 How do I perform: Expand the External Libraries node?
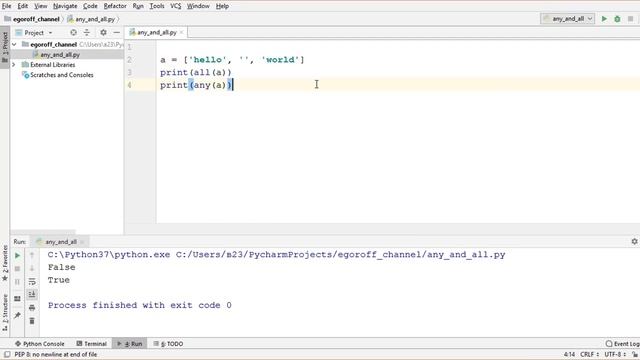point(14,64)
